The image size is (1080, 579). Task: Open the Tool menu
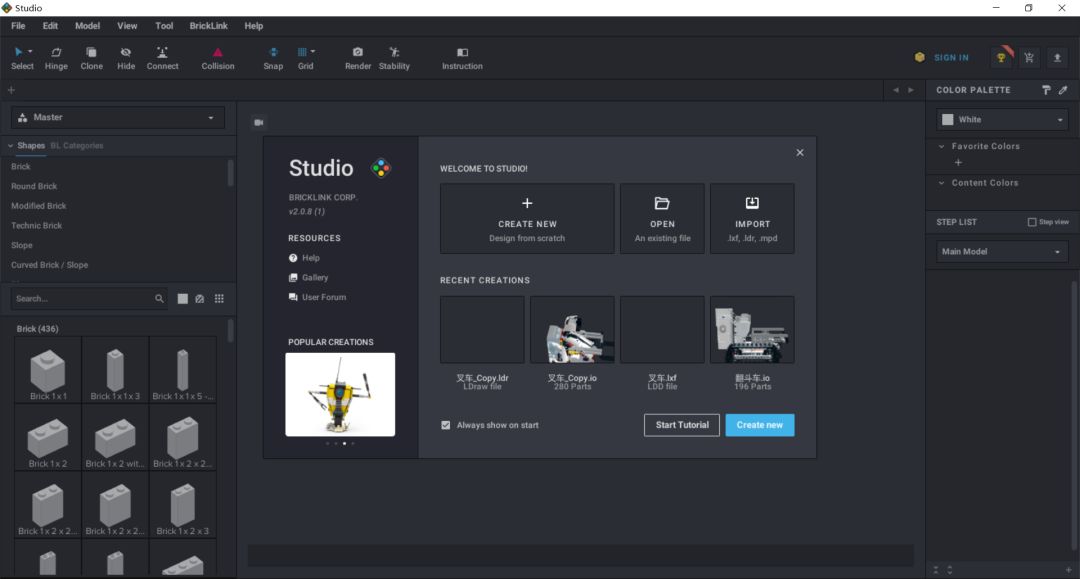(x=164, y=26)
